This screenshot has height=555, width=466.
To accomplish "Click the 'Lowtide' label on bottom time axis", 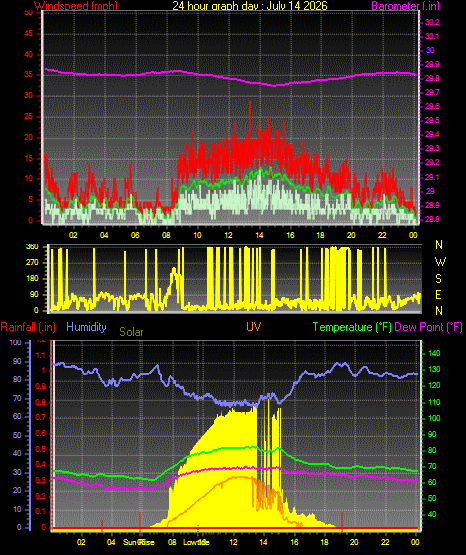I will click(x=196, y=542).
